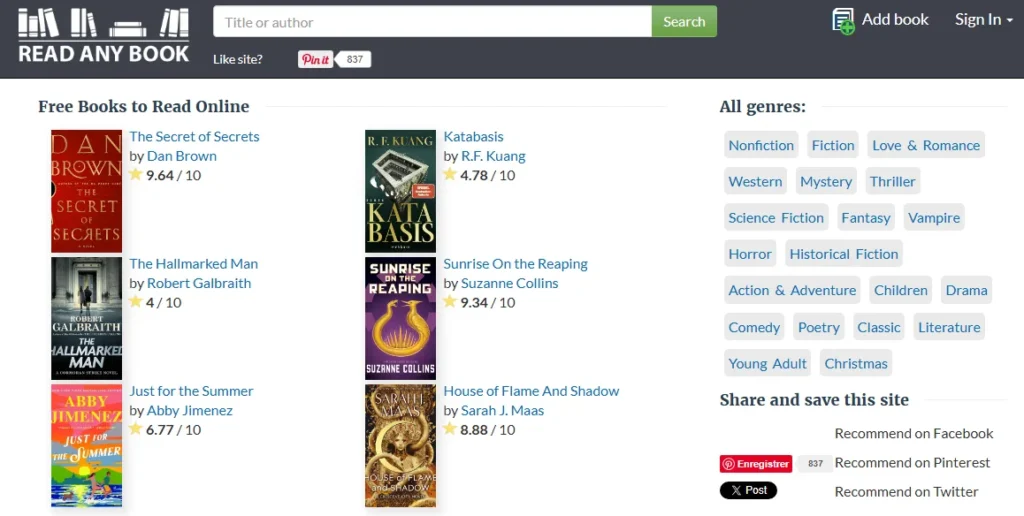
Task: Open Katabasis title link
Action: pyautogui.click(x=473, y=137)
